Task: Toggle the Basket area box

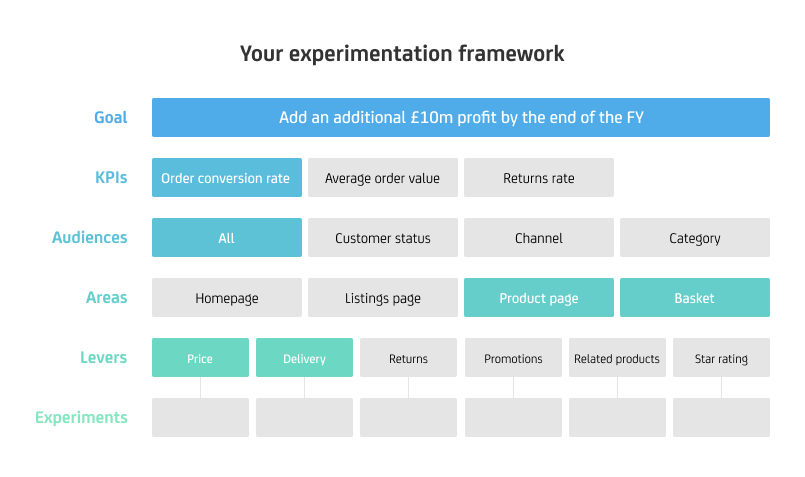Action: coord(694,298)
